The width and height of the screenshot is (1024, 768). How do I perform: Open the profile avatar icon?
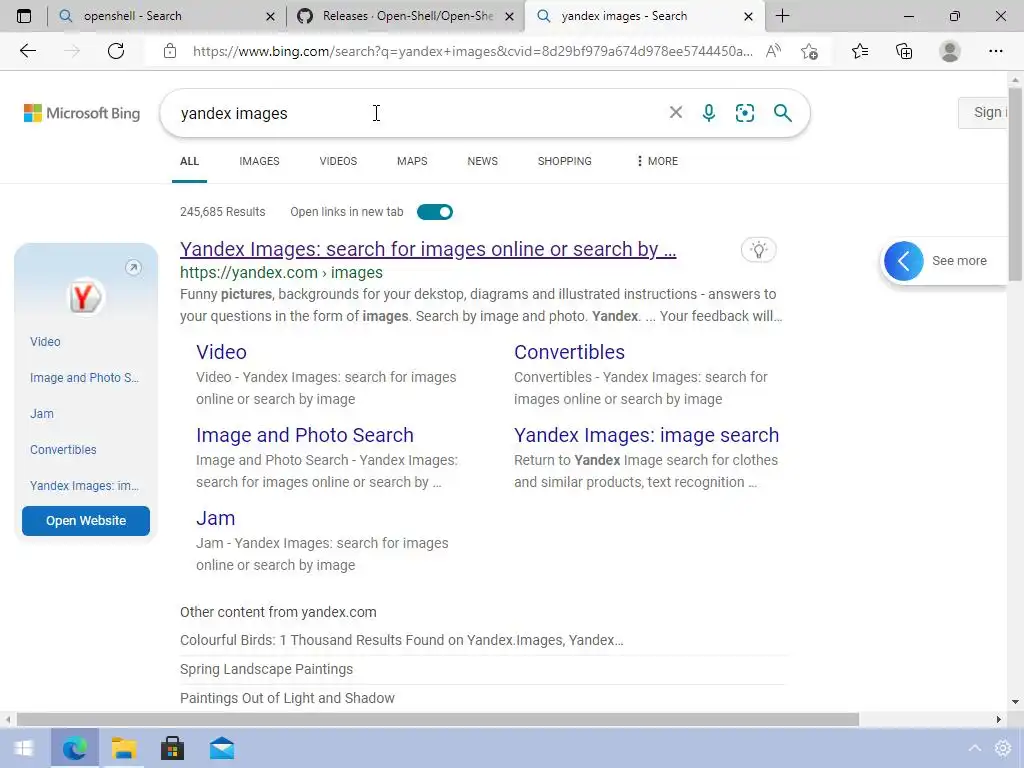pos(950,51)
